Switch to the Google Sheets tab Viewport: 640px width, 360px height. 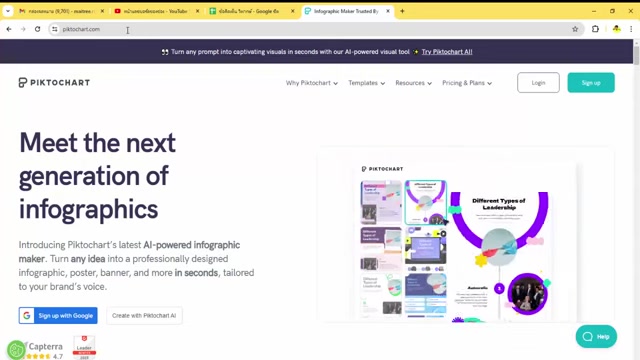point(248,11)
